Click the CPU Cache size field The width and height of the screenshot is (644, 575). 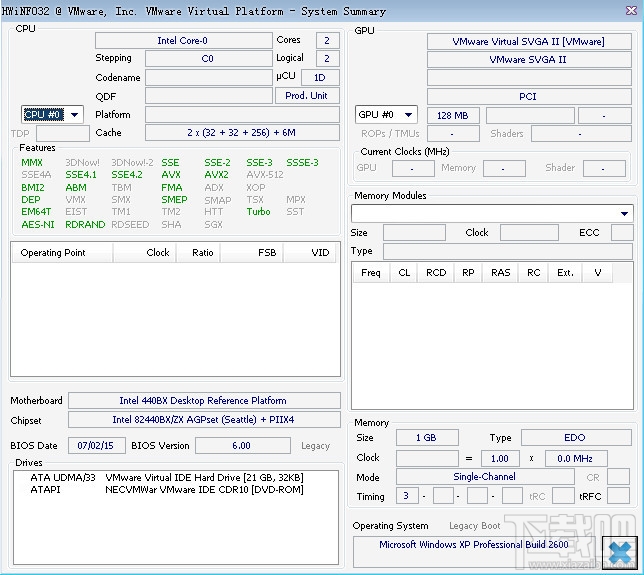242,133
